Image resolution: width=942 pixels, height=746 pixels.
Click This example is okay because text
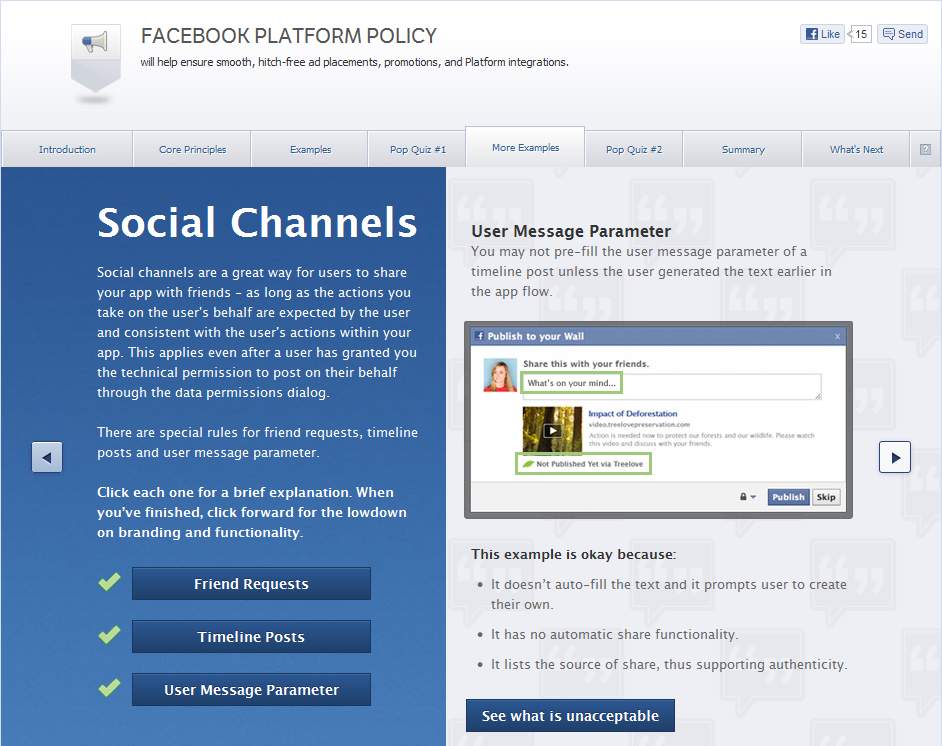pyautogui.click(x=574, y=554)
